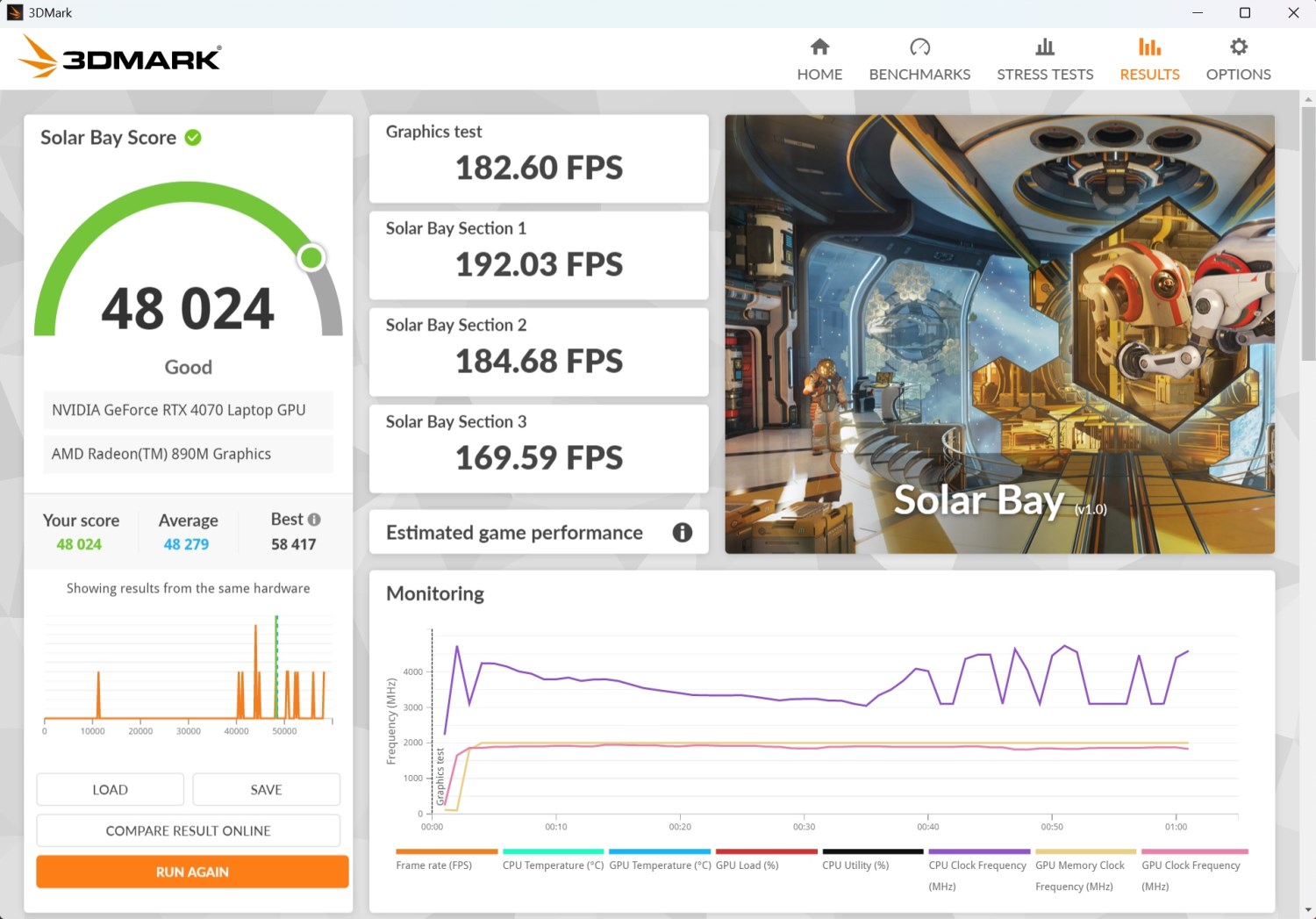This screenshot has height=919, width=1316.
Task: Toggle CPU Utility (%) legend series
Action: coord(873,860)
